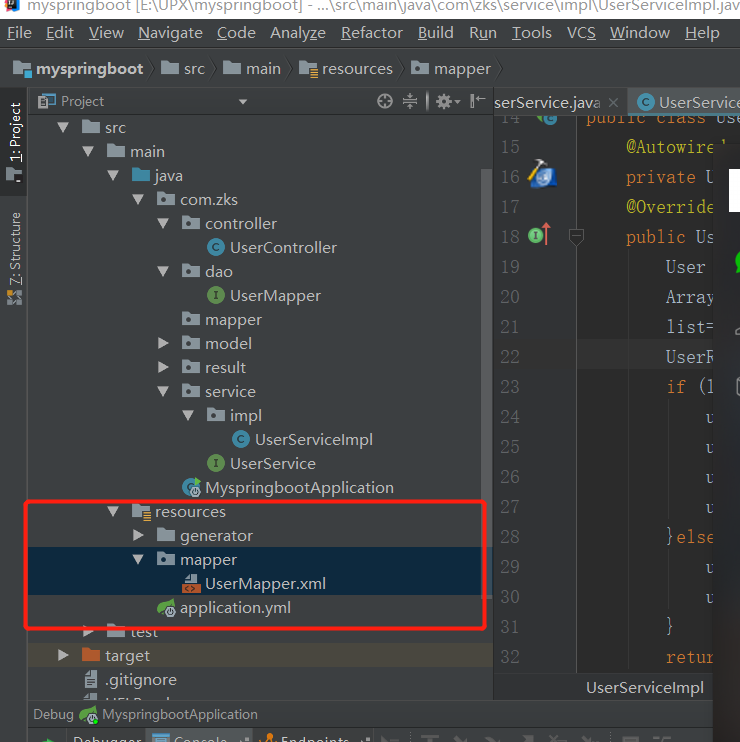Expand the generator folder arrow
Image resolution: width=740 pixels, height=742 pixels.
(x=138, y=536)
